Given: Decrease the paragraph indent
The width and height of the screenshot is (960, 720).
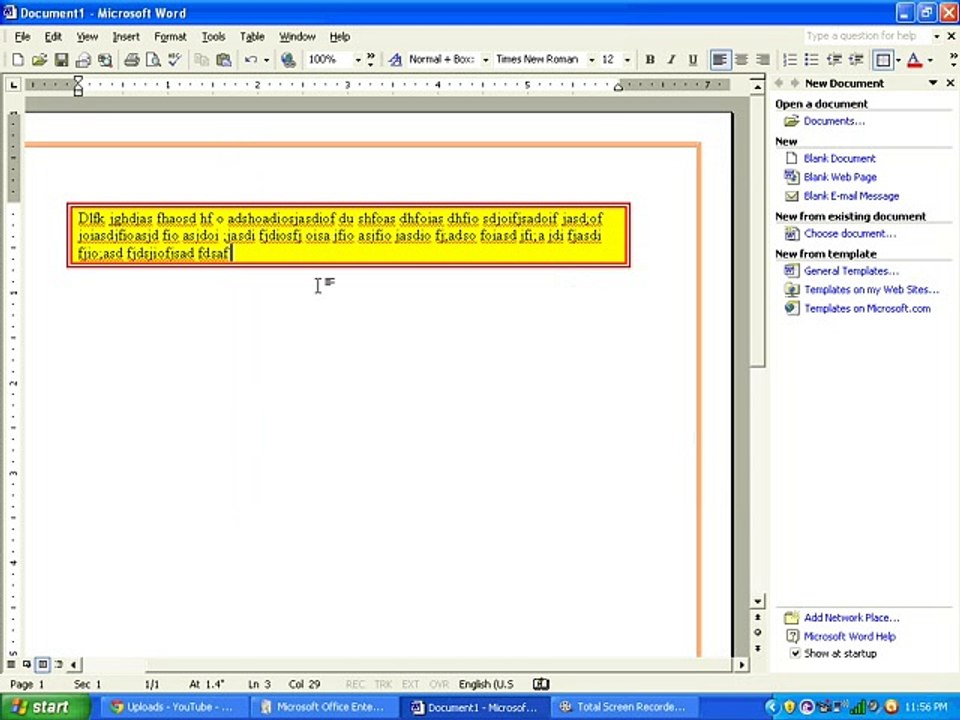Looking at the screenshot, I should 834,59.
